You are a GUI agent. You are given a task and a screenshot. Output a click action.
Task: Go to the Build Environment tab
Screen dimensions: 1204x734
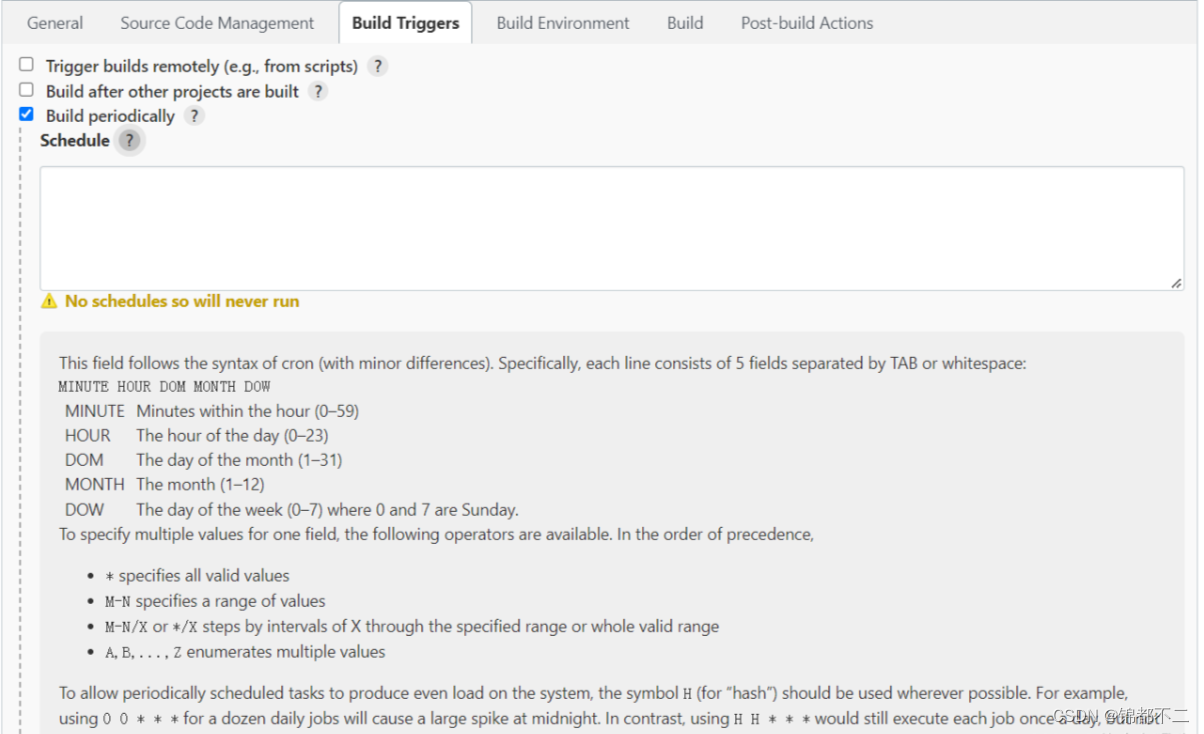563,23
